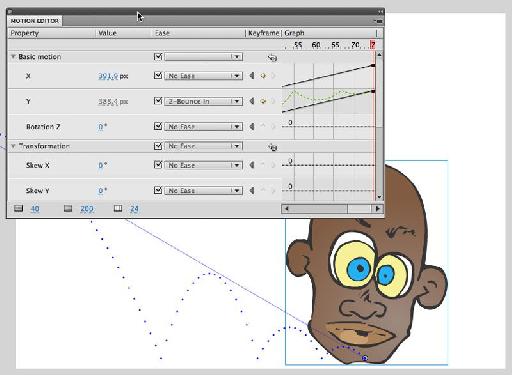Add keyframe diamond in Y row

(263, 101)
